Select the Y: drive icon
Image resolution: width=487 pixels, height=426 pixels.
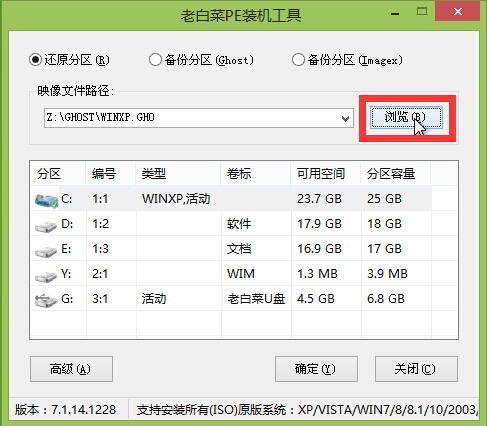[x=46, y=276]
